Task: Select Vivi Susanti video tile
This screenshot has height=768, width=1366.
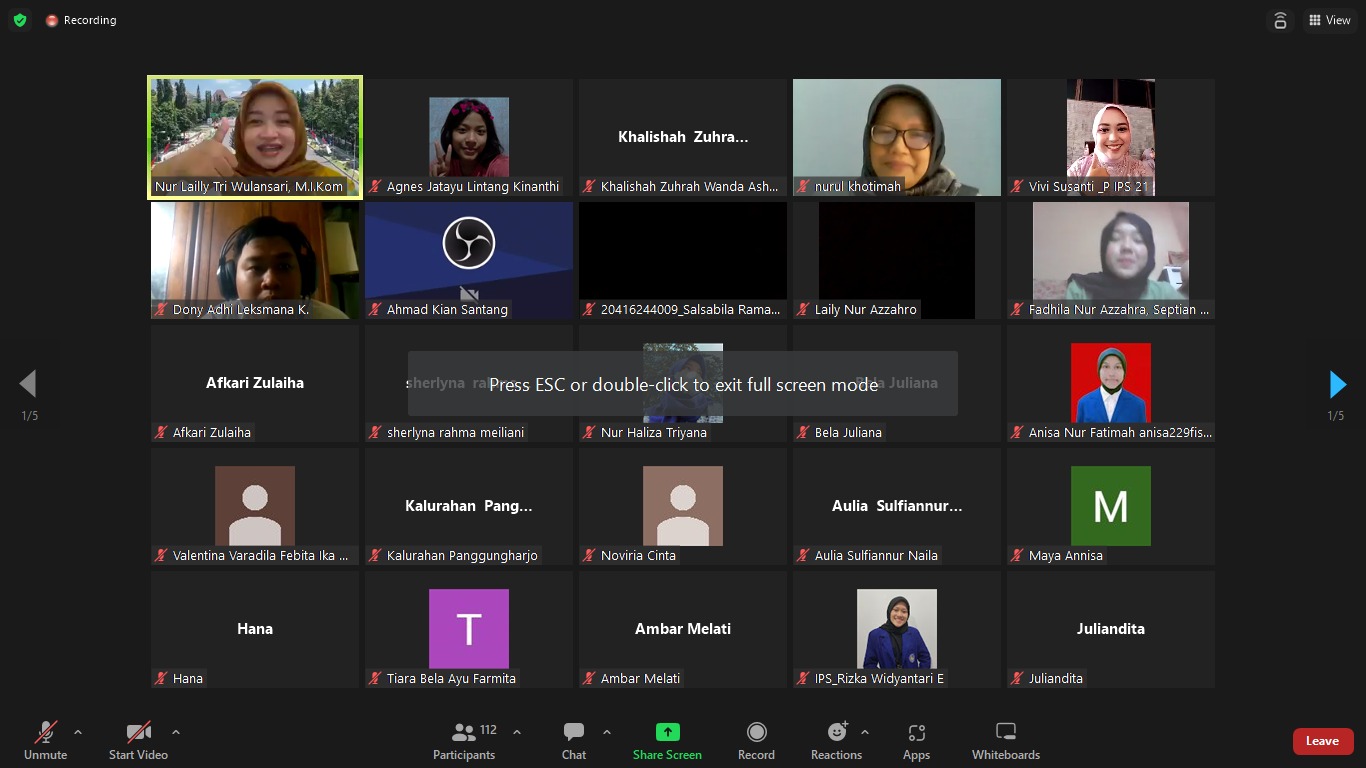Action: coord(1111,138)
